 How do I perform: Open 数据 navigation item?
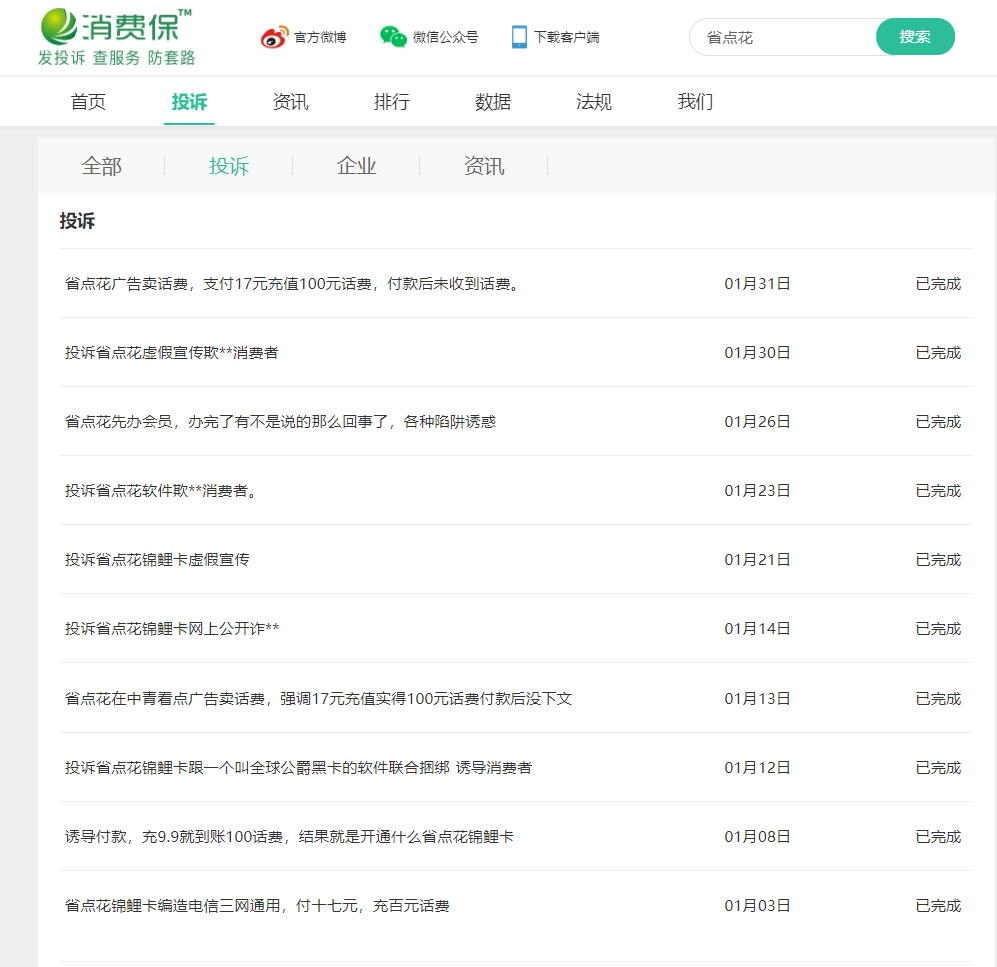(493, 102)
